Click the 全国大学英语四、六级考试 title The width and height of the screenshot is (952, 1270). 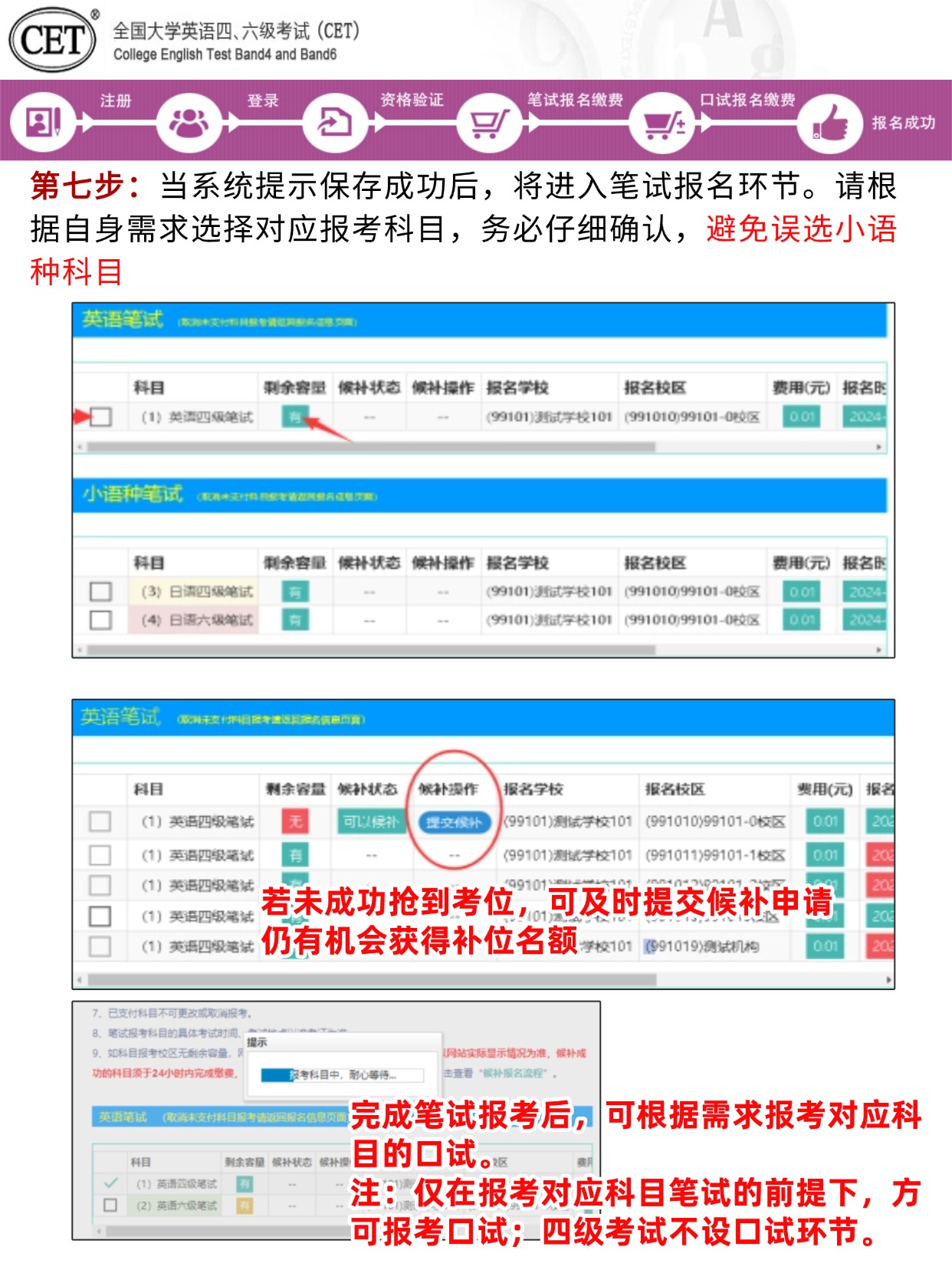click(x=236, y=31)
